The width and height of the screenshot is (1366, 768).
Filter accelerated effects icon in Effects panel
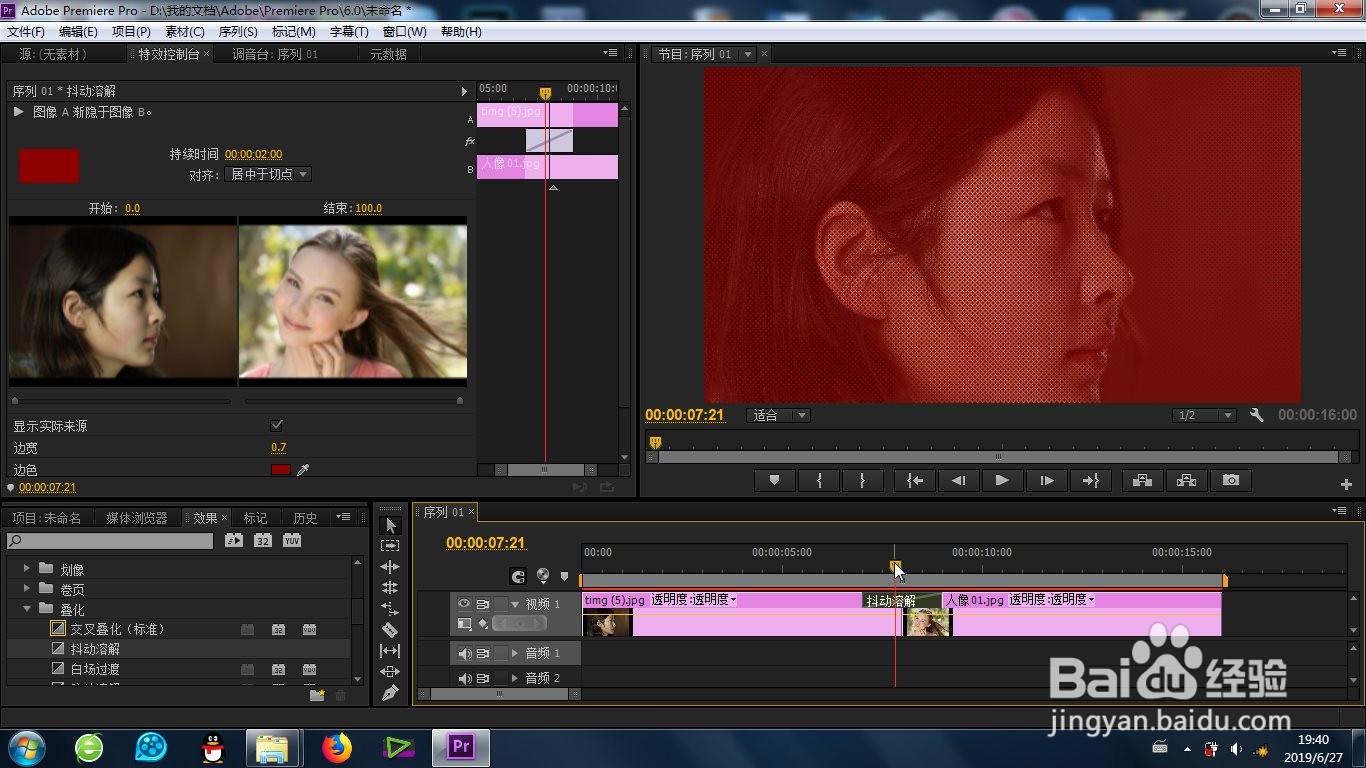pos(233,540)
